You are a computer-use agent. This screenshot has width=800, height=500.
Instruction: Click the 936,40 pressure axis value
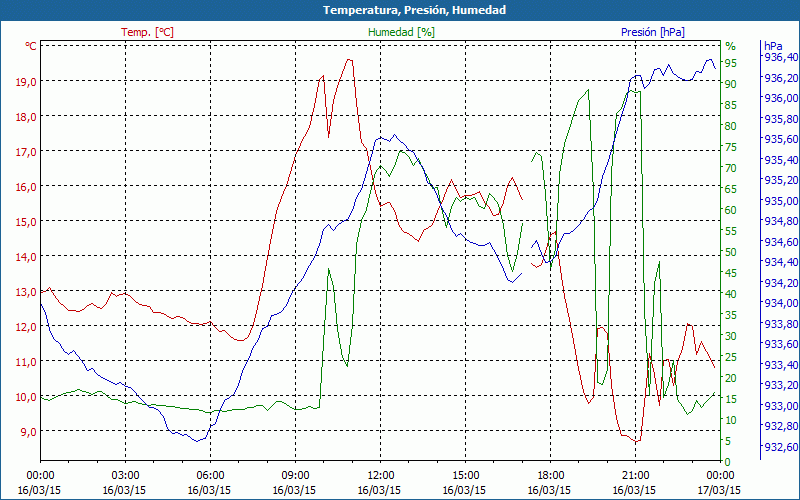[x=781, y=57]
